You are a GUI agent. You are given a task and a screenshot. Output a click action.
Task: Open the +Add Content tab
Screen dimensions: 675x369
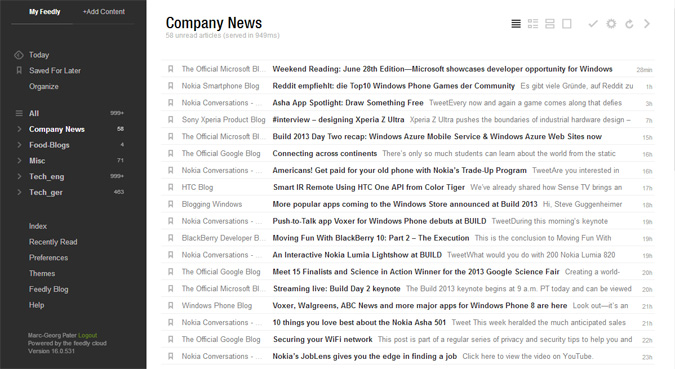pos(104,12)
